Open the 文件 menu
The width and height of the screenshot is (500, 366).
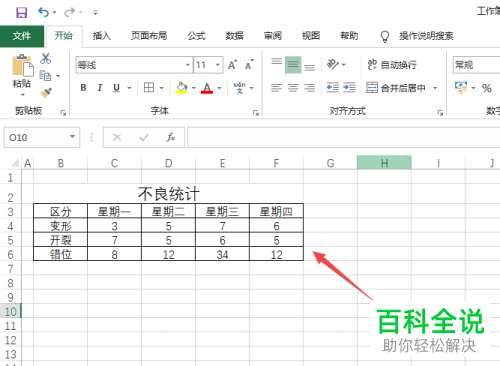[22, 36]
